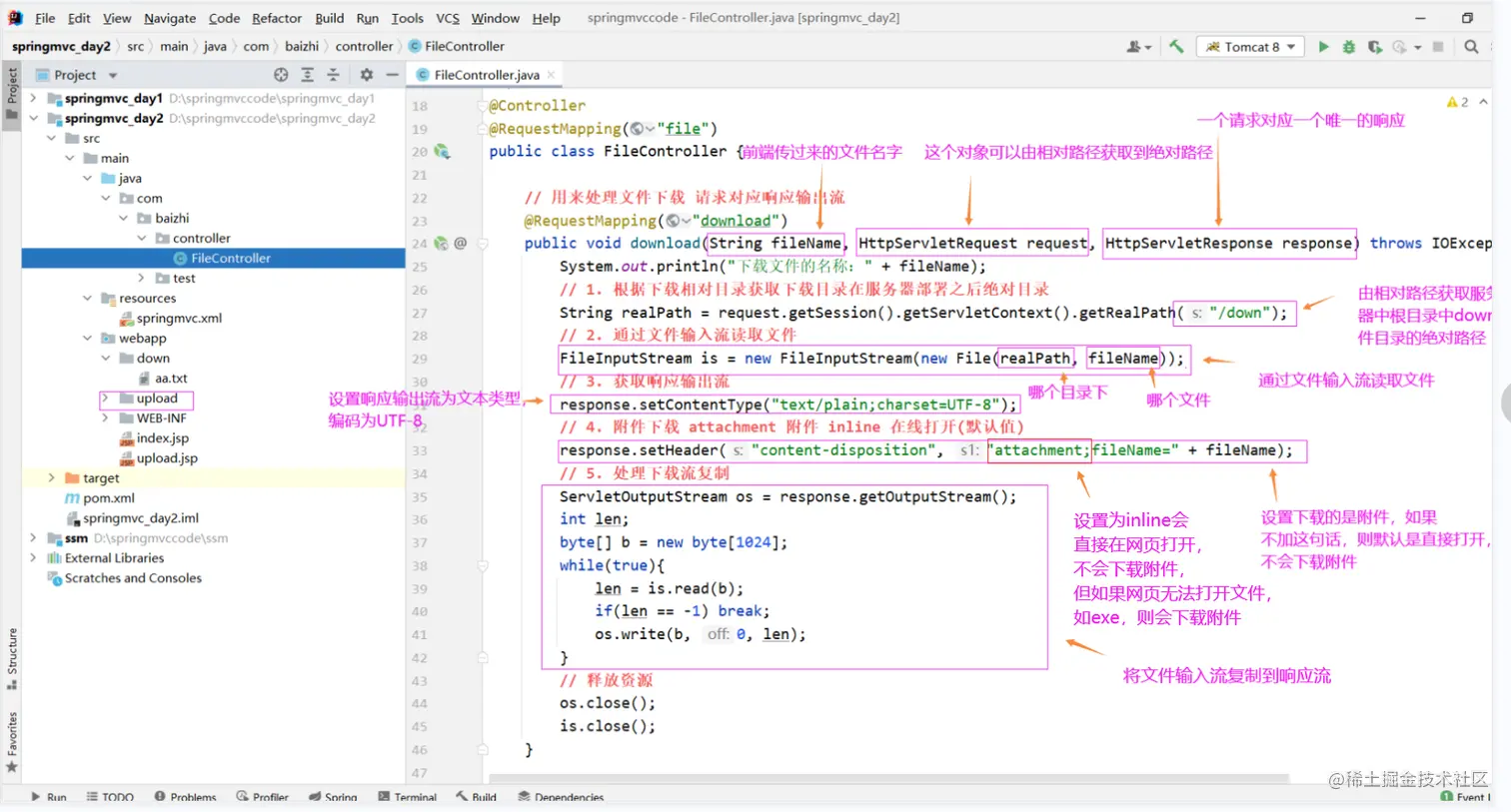The height and width of the screenshot is (812, 1511).
Task: Open the Structure side panel
Action: (x=12, y=658)
